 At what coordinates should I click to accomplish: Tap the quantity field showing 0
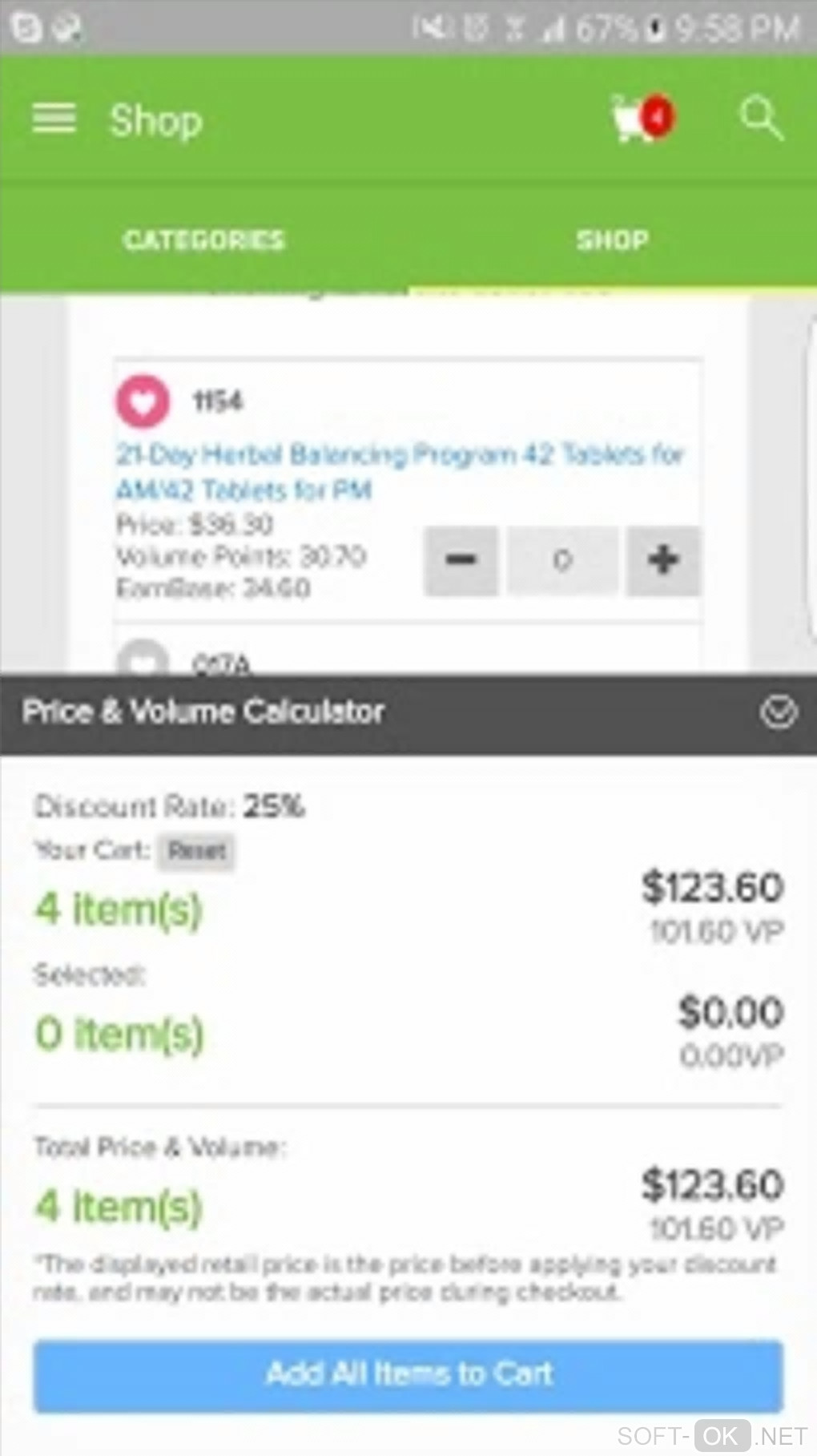point(562,560)
